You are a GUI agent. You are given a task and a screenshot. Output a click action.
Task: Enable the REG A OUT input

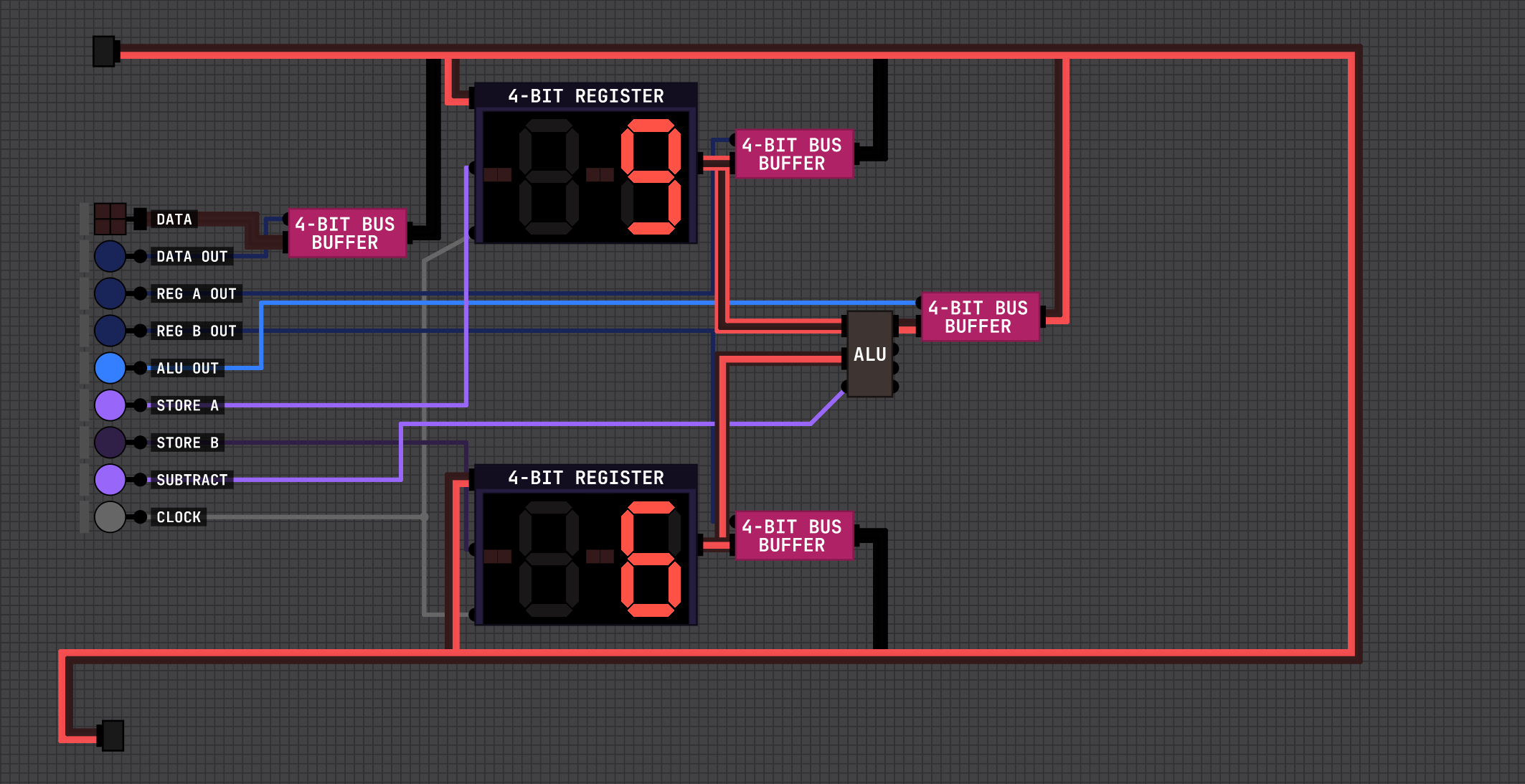110,293
